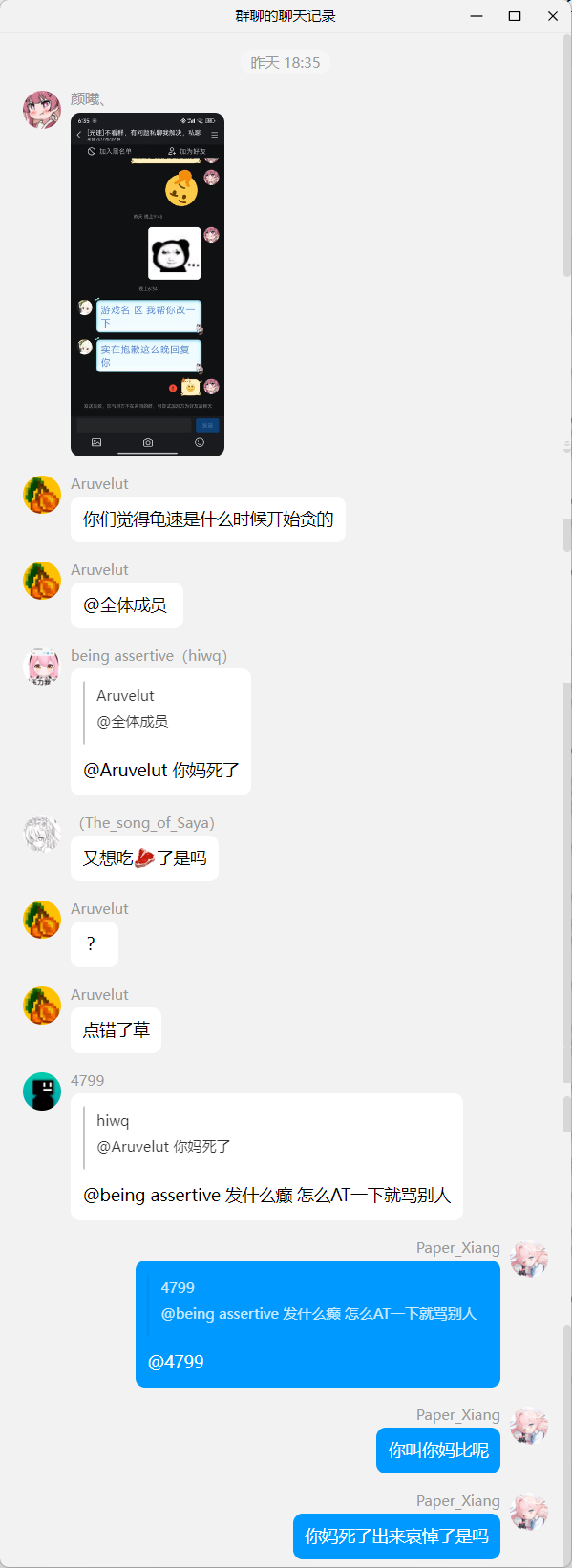Click Paper_Xiang's avatar beside last message
The height and width of the screenshot is (1568, 572).
point(529,1512)
